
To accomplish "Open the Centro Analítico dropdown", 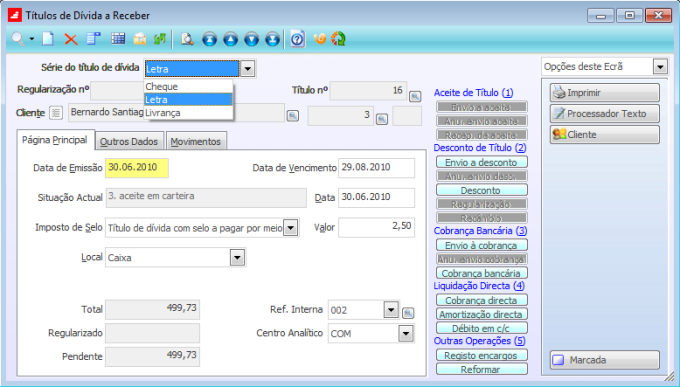I will coord(406,334).
